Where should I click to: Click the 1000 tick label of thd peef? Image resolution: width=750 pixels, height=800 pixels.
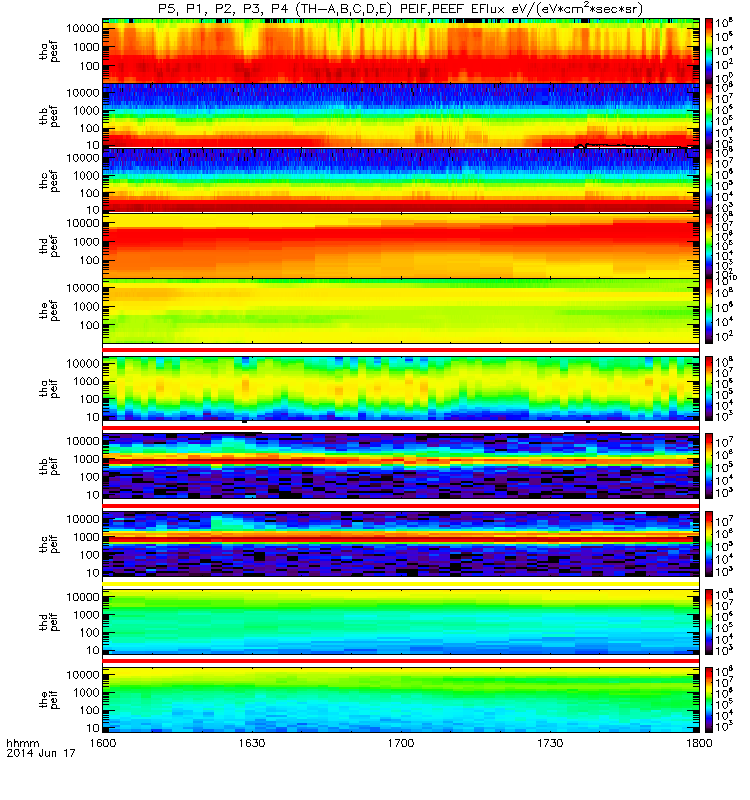86,242
